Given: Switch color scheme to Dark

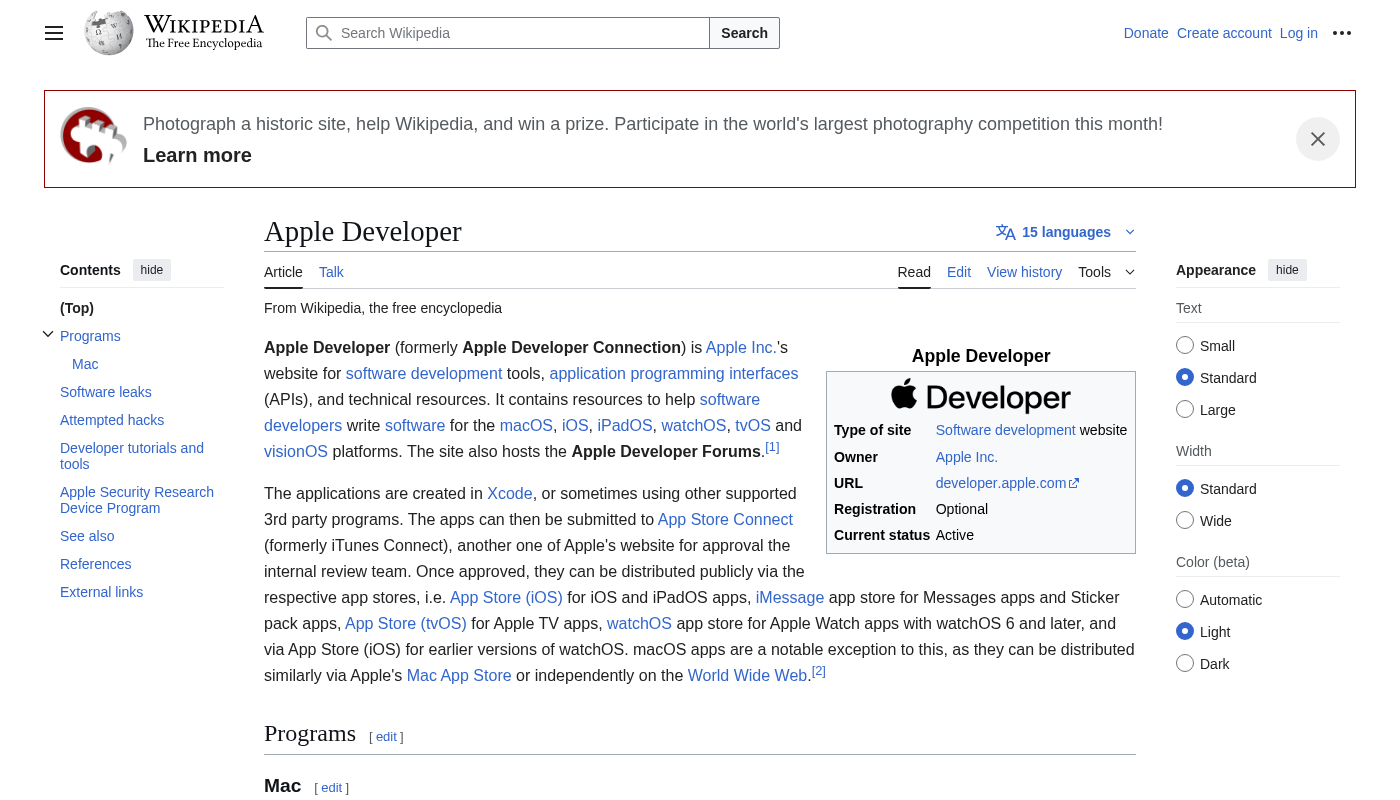Looking at the screenshot, I should [x=1185, y=663].
